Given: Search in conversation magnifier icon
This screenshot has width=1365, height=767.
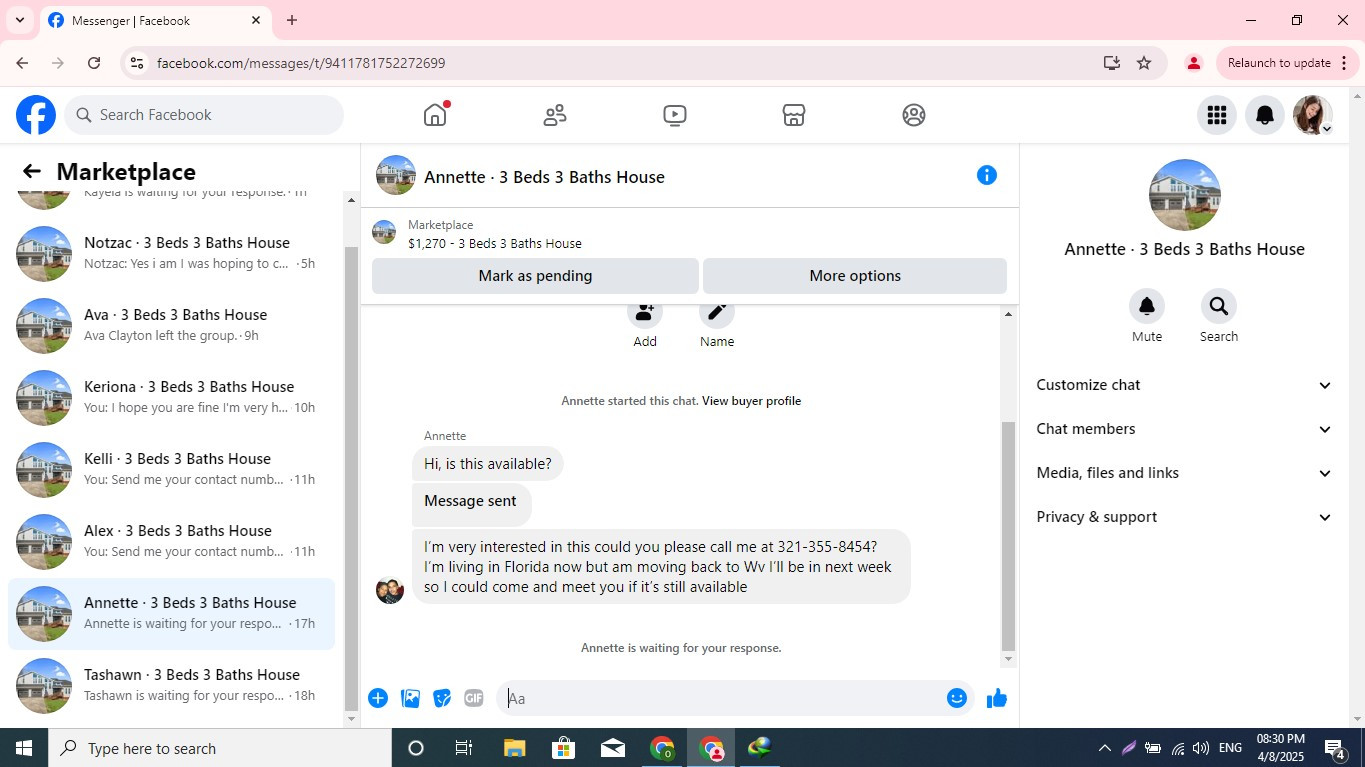Looking at the screenshot, I should pyautogui.click(x=1219, y=306).
